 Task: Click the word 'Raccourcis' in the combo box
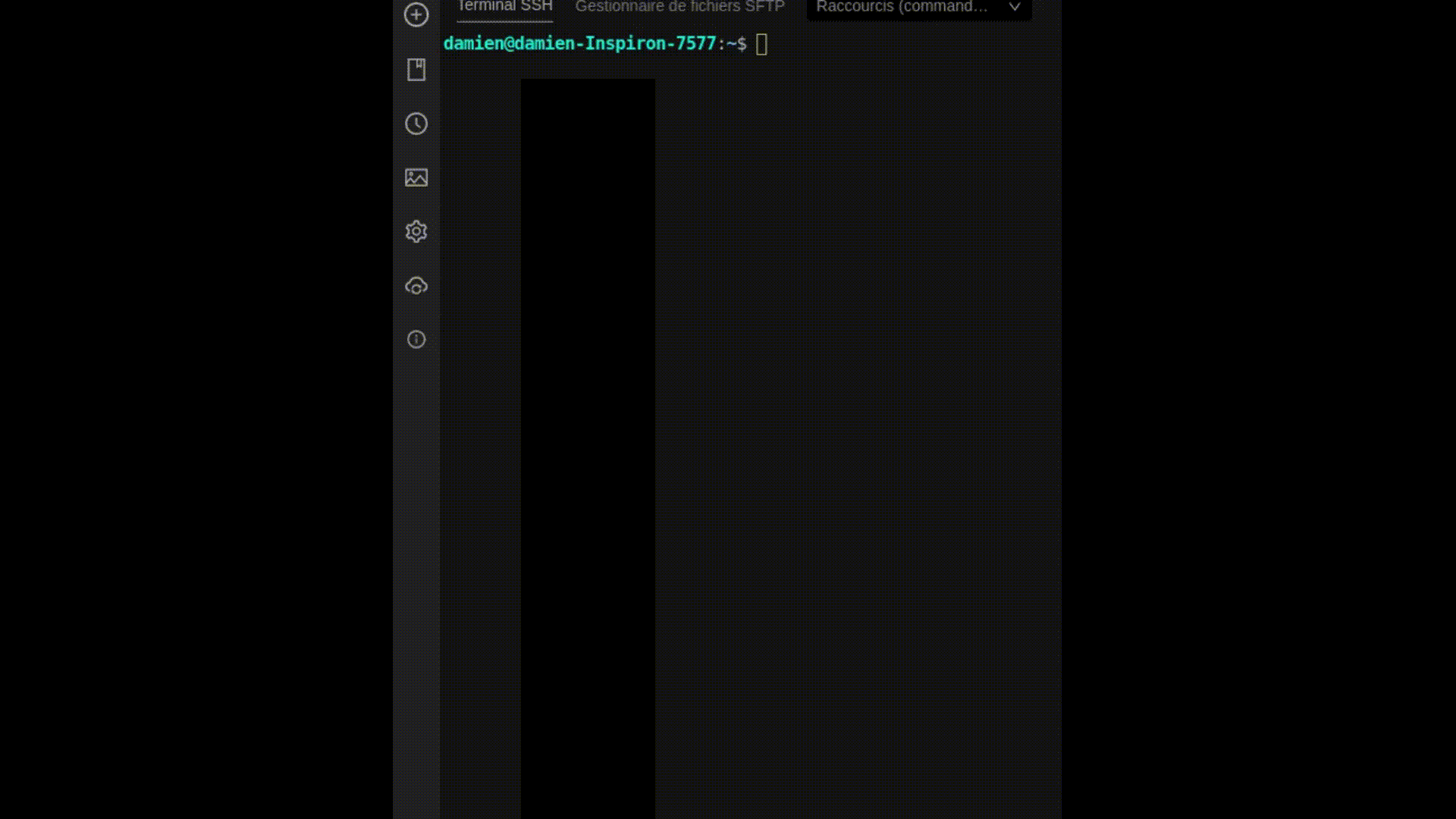click(x=854, y=8)
